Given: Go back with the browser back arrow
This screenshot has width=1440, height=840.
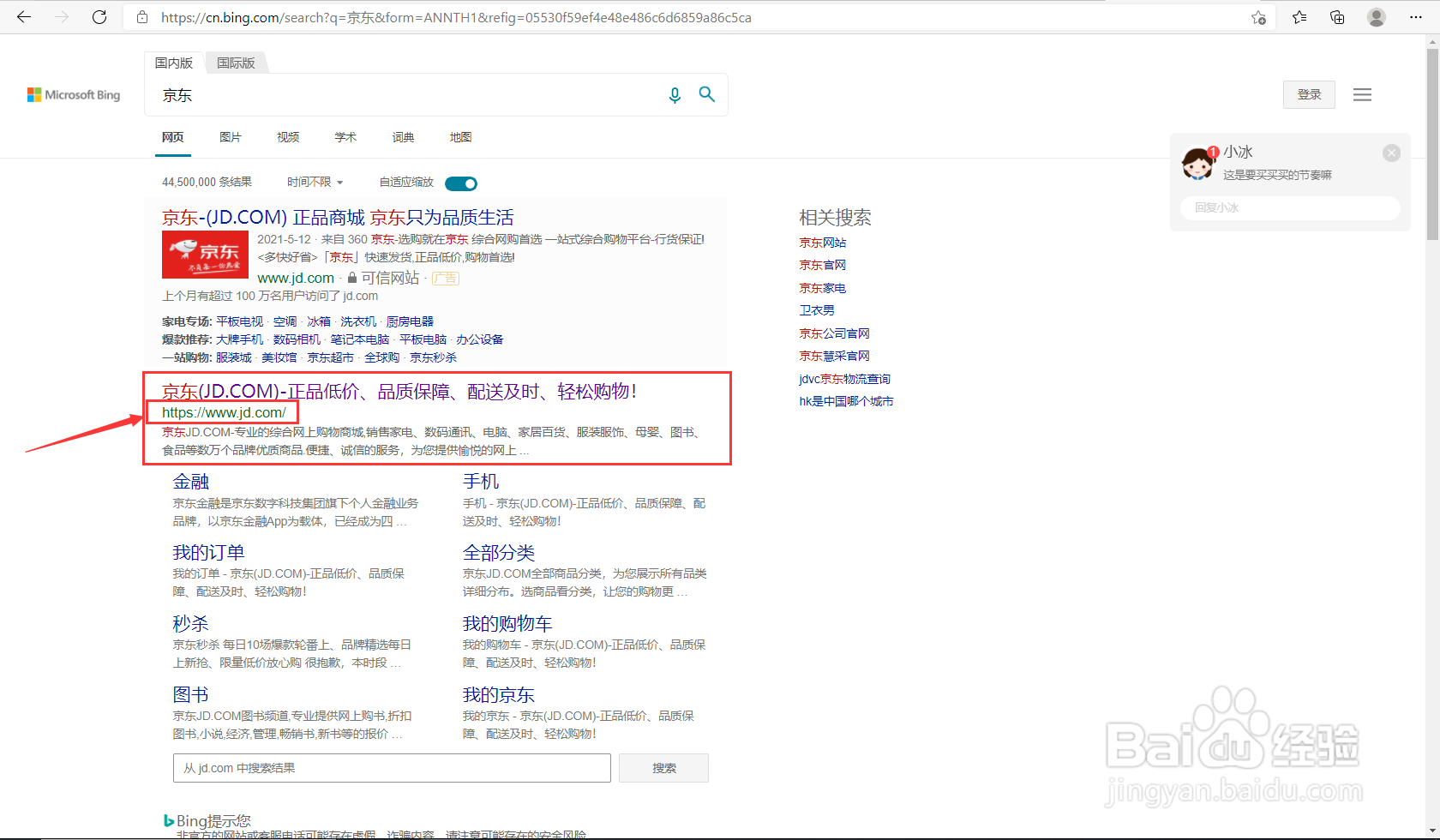Looking at the screenshot, I should [24, 17].
